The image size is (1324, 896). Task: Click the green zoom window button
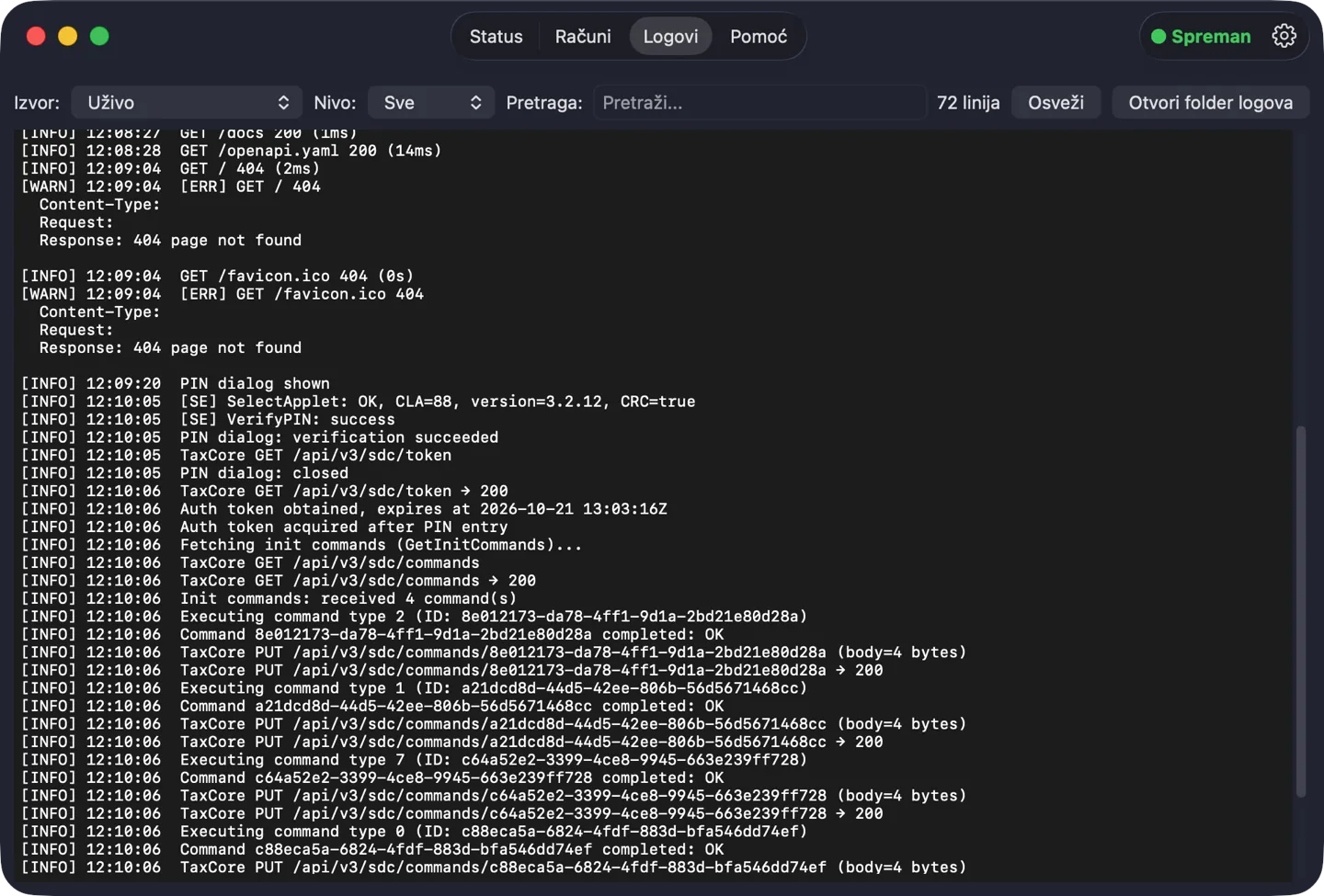99,36
